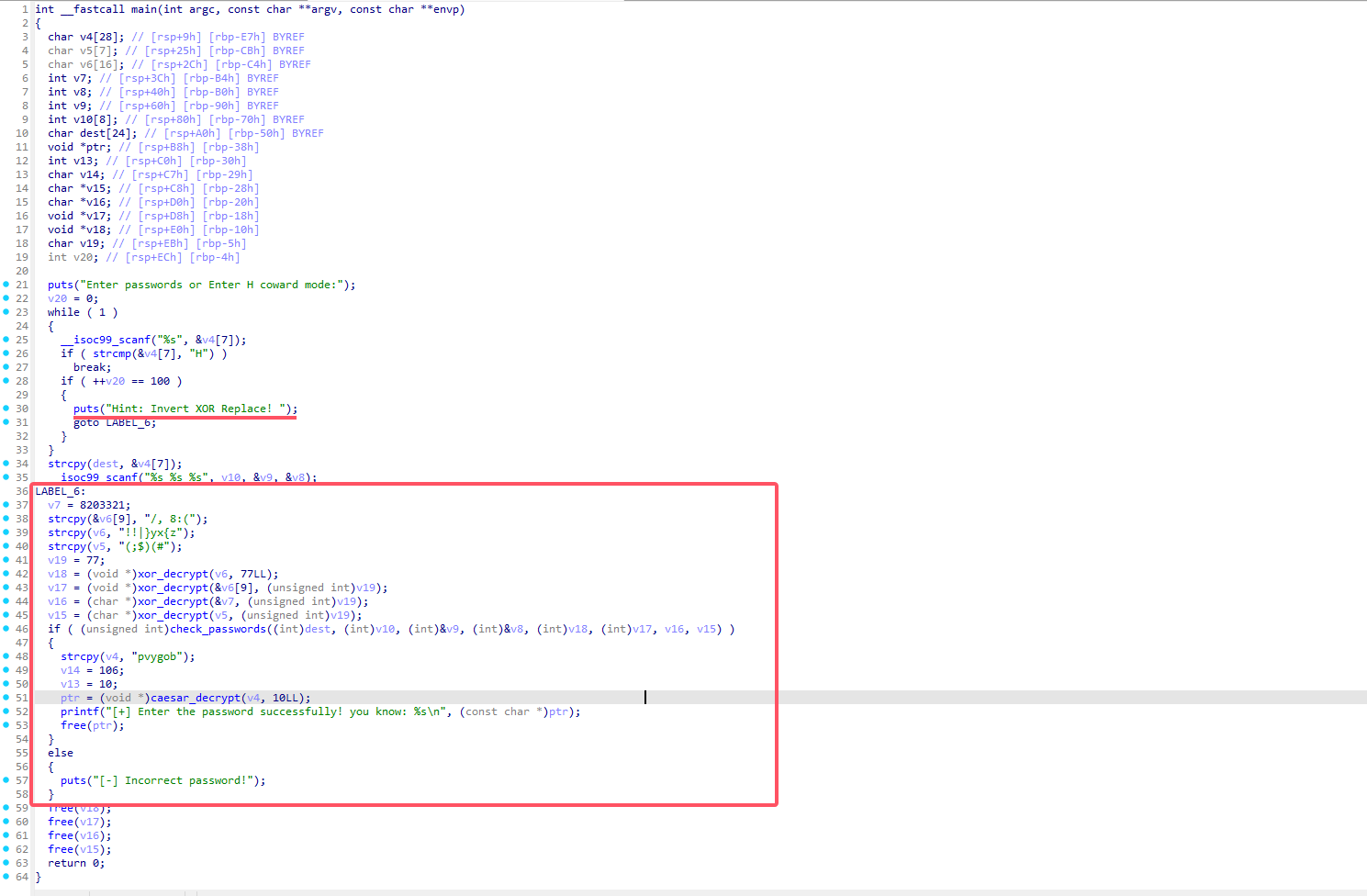Toggle the breakpoint dot beside line 46
The image size is (1367, 896).
click(x=6, y=629)
